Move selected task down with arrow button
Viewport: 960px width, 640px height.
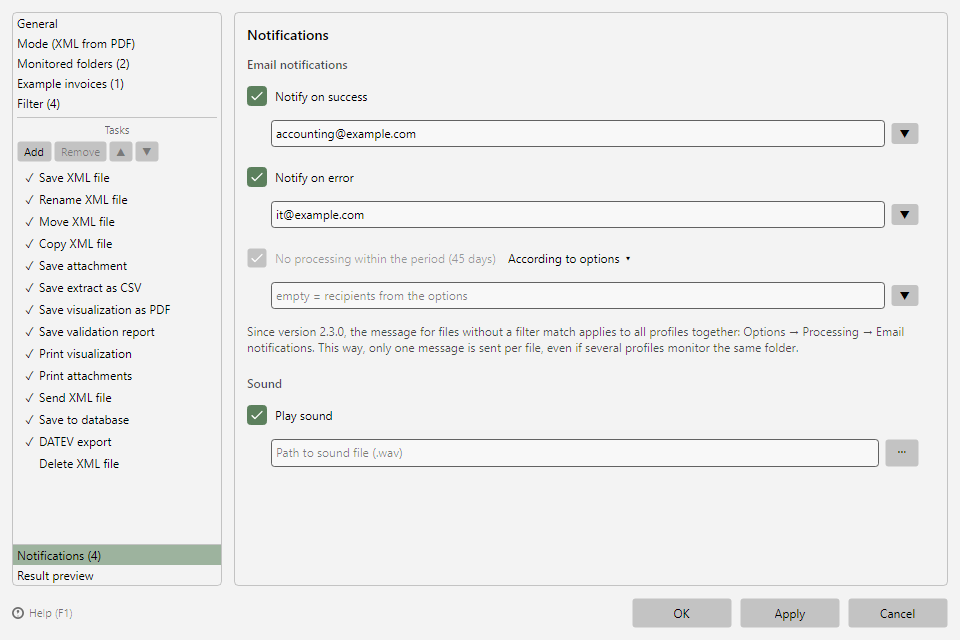pos(147,152)
